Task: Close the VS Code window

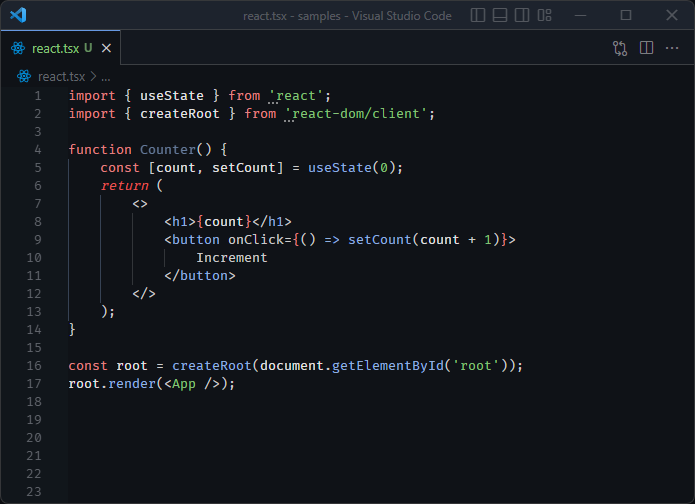Action: pos(672,16)
